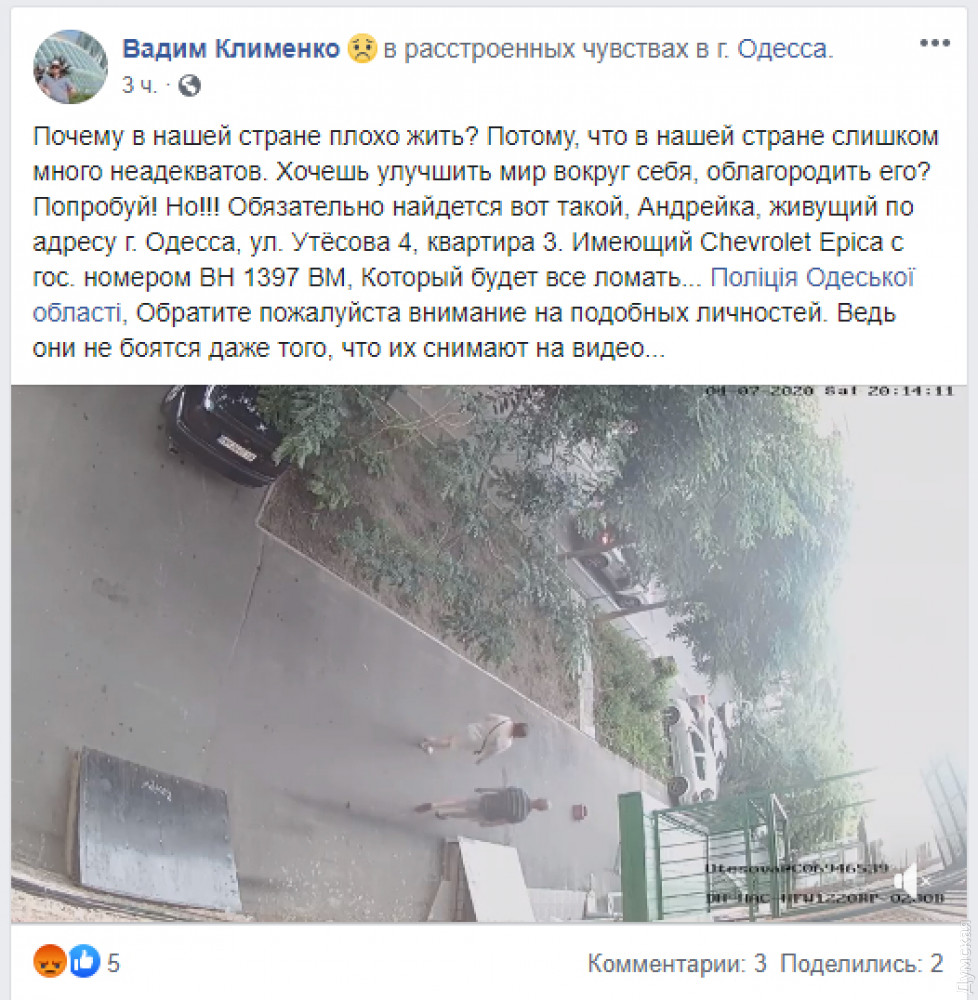Open Комментарии: 3 comments list
The width and height of the screenshot is (978, 1000).
coord(676,963)
